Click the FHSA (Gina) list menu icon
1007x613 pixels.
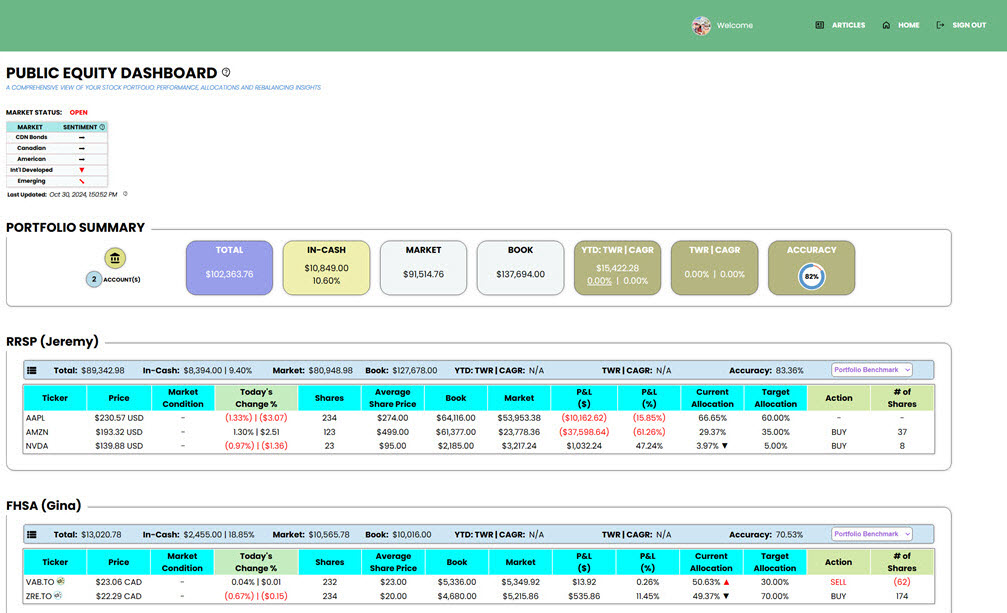tap(32, 535)
